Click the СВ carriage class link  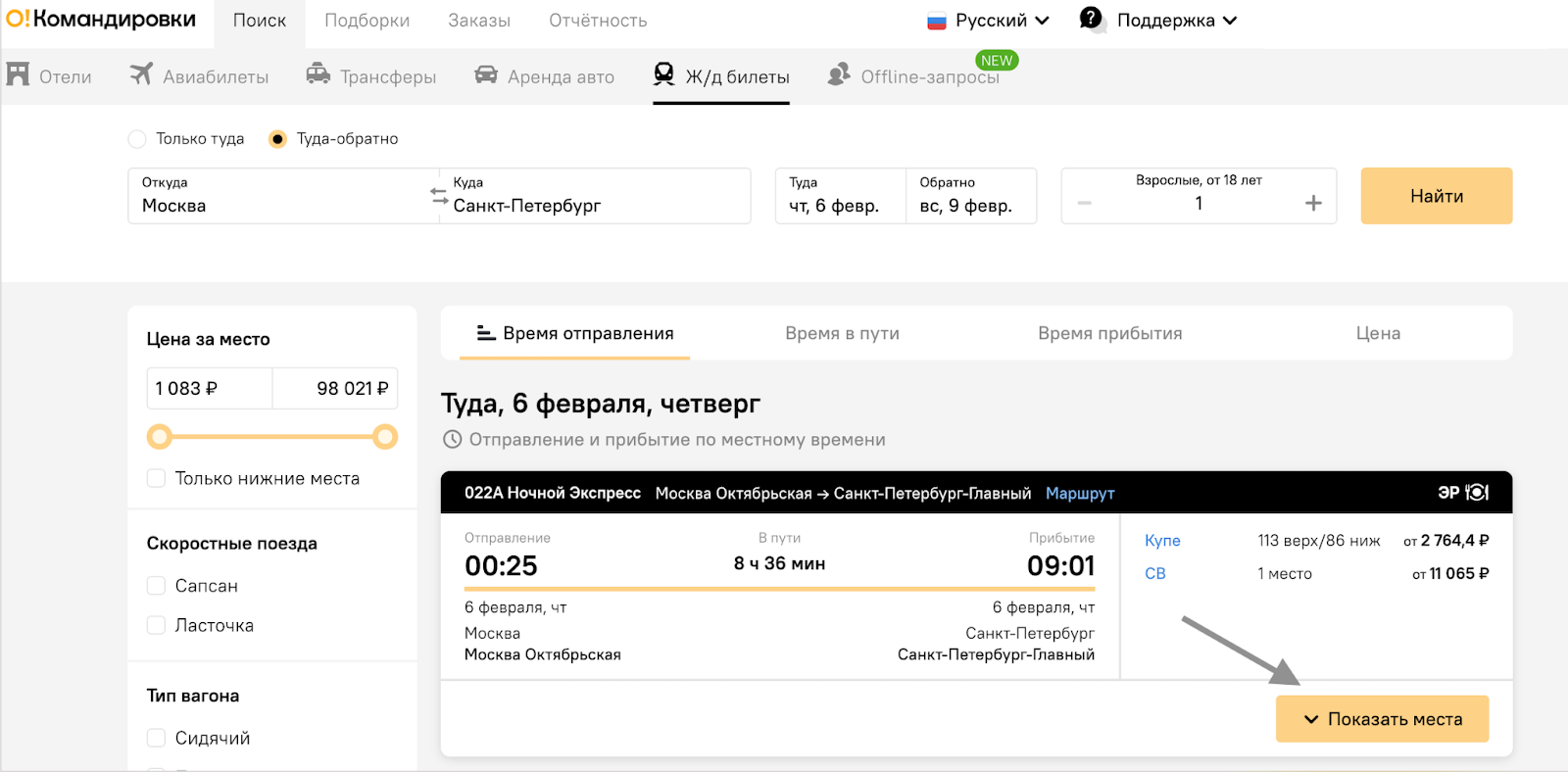(1155, 574)
